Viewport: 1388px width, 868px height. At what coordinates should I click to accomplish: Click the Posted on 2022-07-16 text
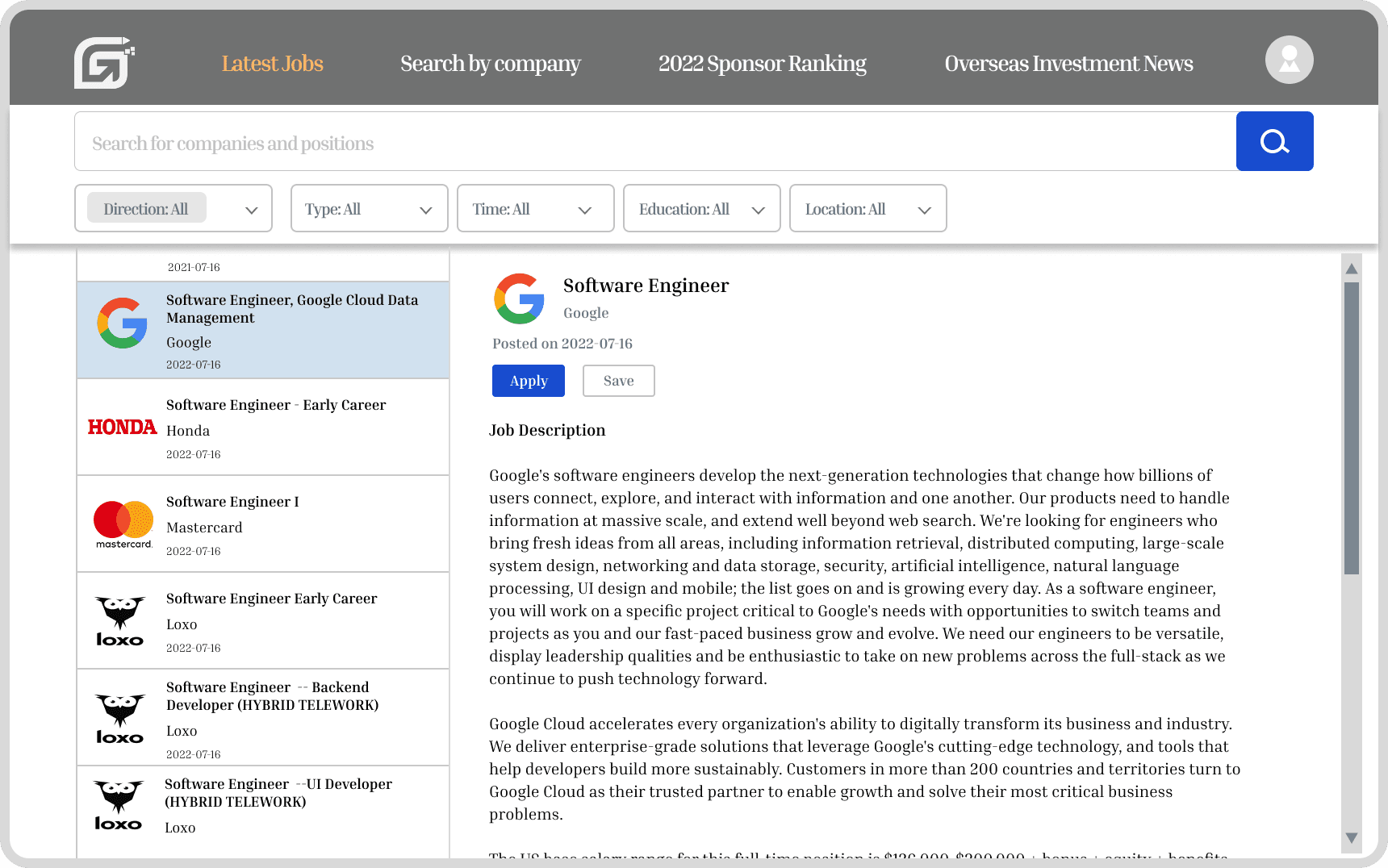coord(562,344)
